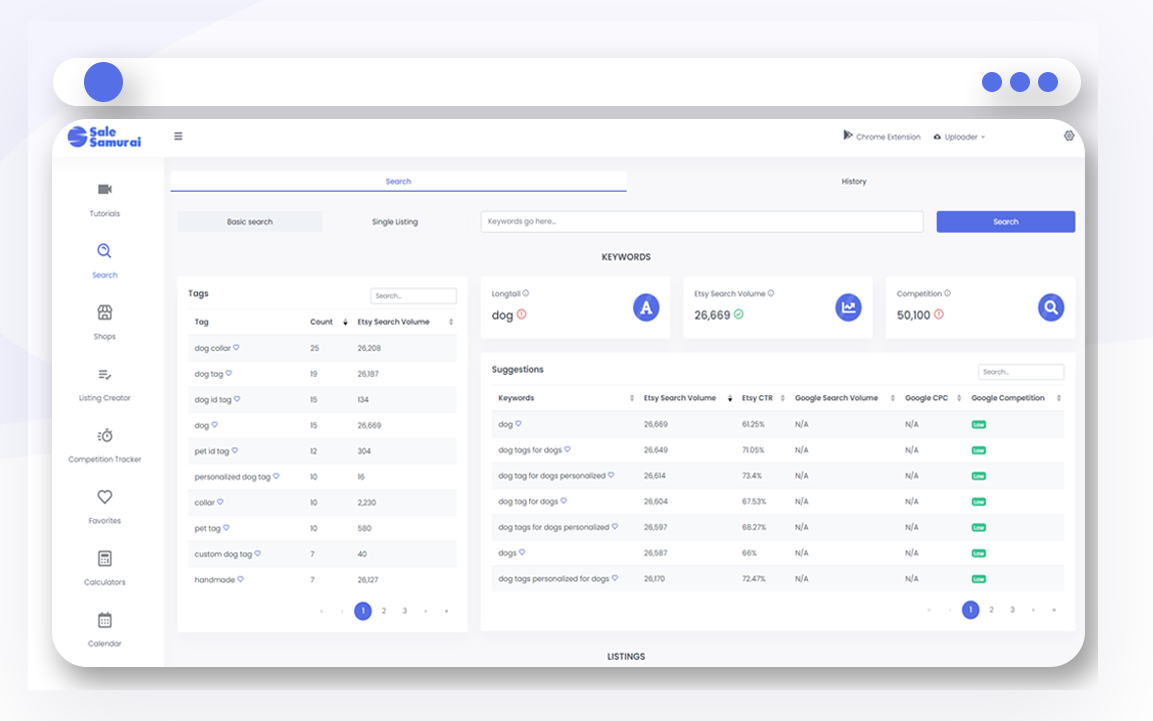Screen dimensions: 1153x721
Task: Expand the Uploader dropdown
Action: point(960,137)
